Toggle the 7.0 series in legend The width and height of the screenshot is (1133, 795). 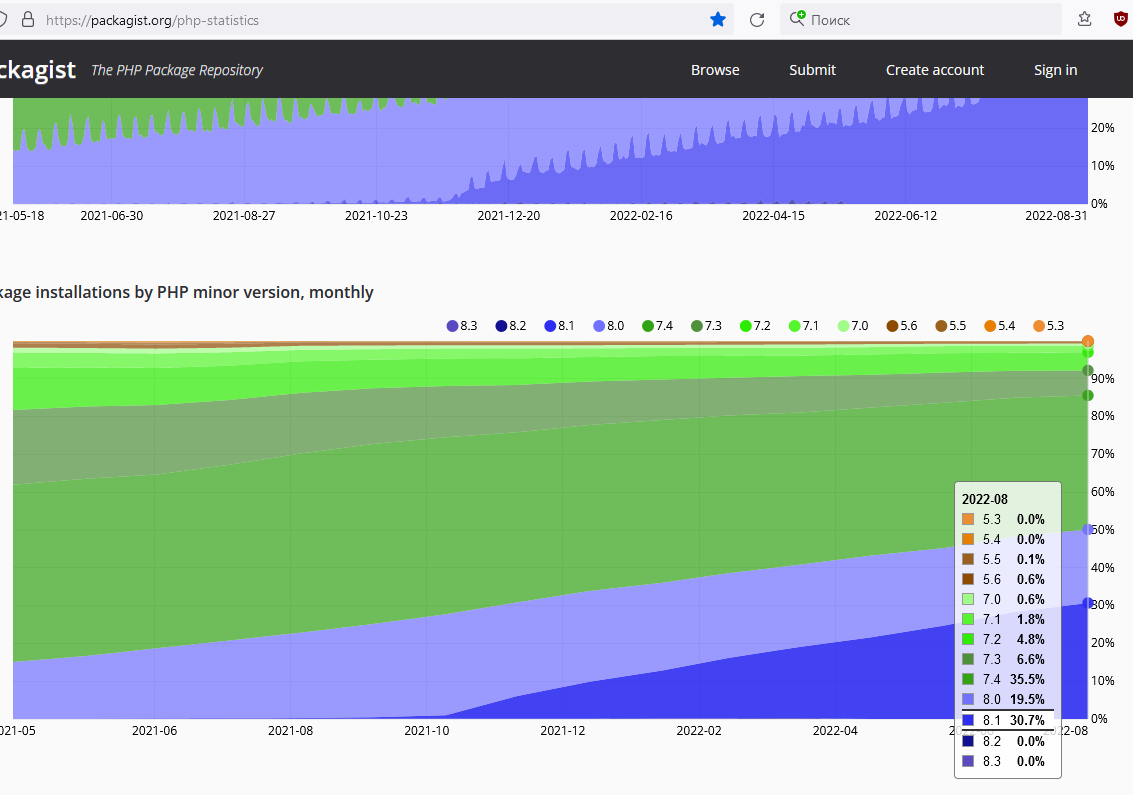pos(853,326)
